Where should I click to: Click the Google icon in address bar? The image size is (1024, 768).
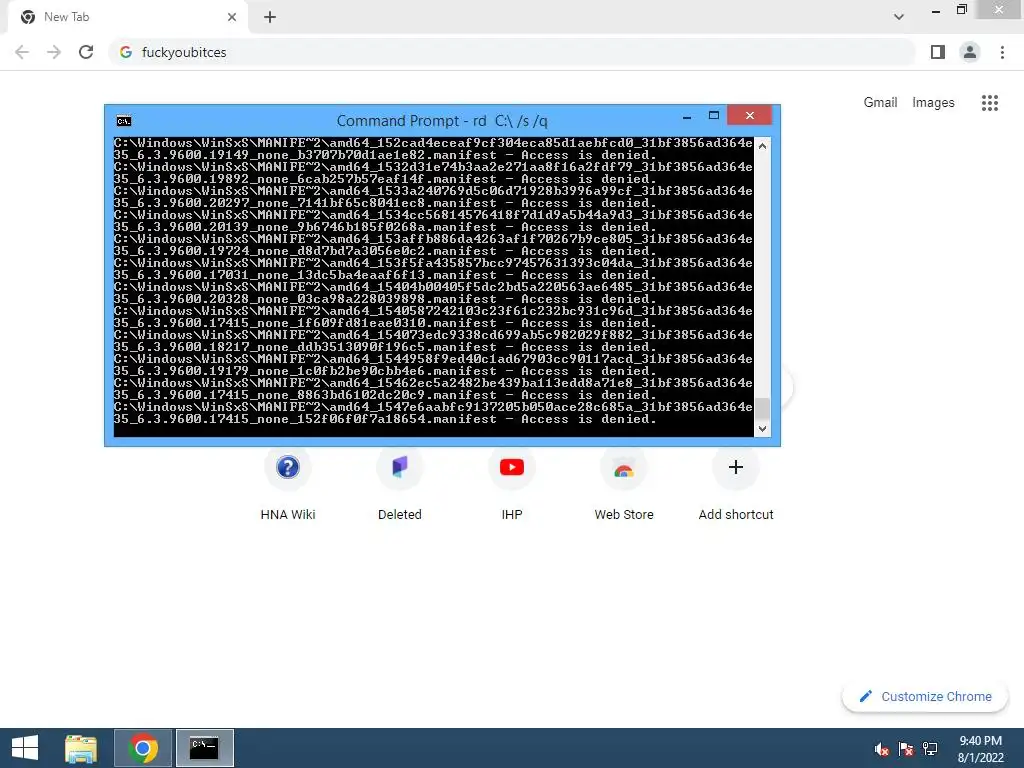click(x=126, y=52)
